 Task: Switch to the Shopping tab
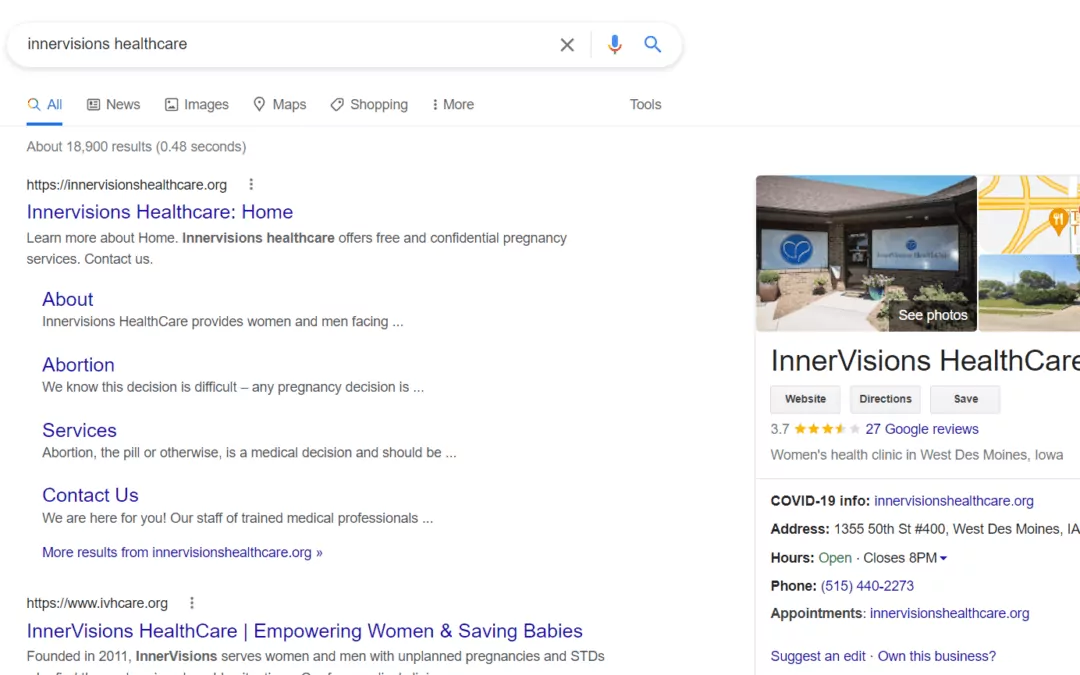pos(369,105)
